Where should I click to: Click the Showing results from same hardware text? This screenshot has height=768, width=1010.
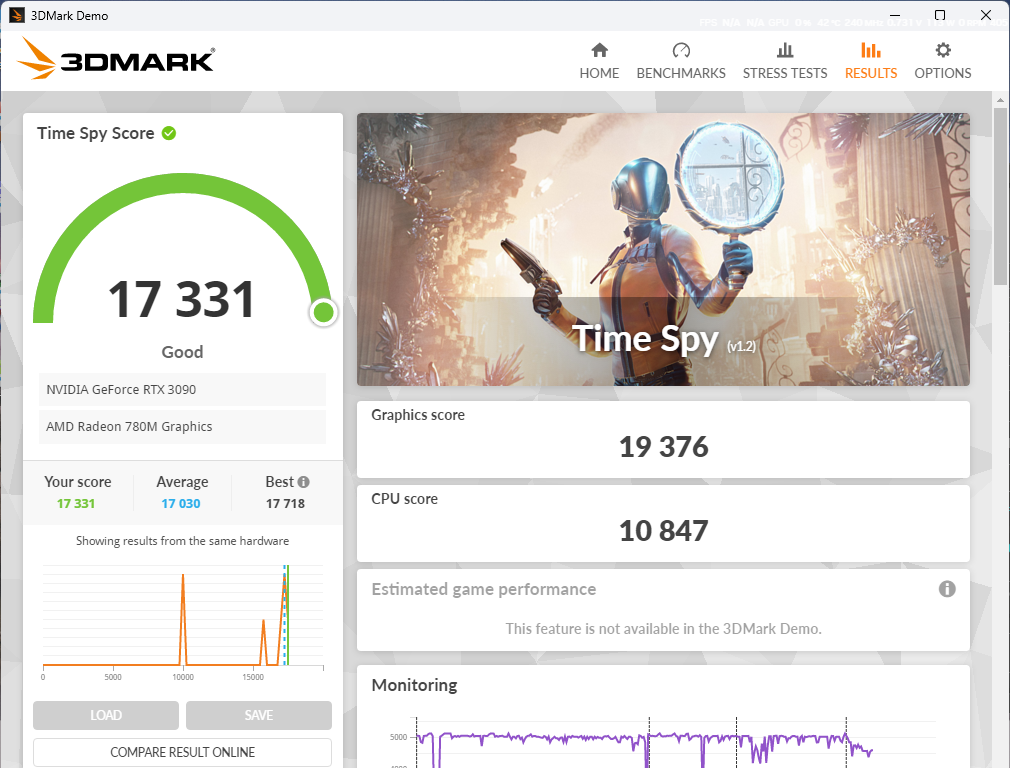pos(182,541)
